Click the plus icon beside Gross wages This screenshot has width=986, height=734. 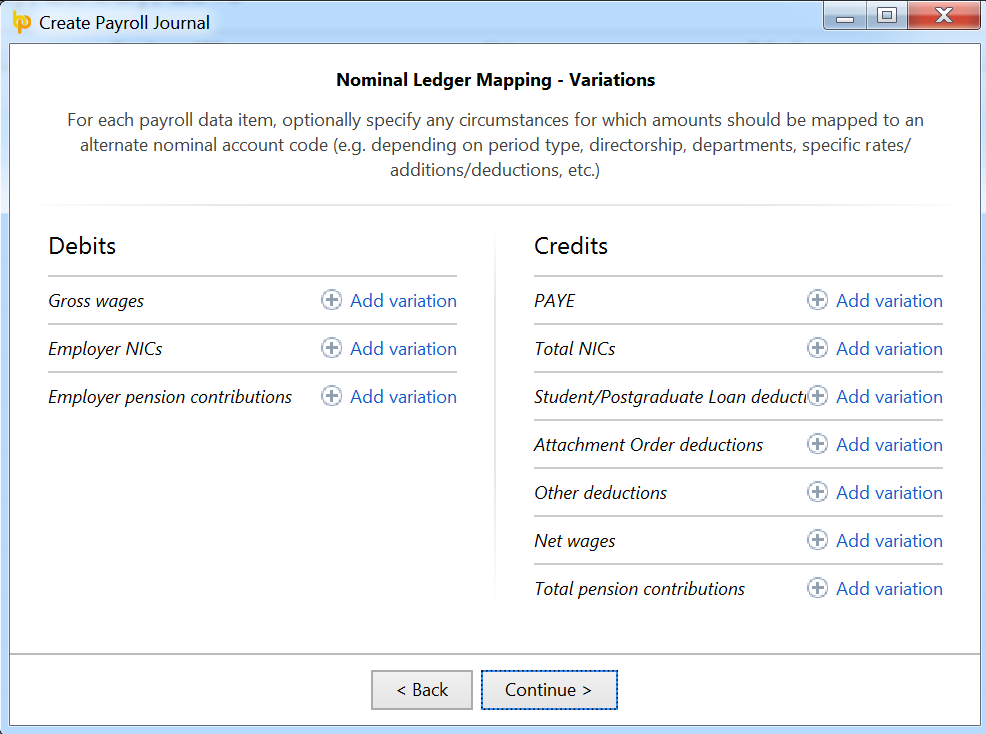331,301
